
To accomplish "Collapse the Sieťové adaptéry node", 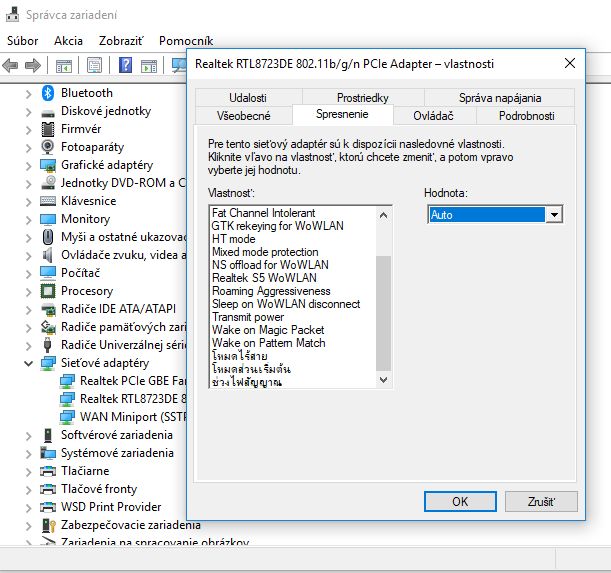I will point(28,364).
